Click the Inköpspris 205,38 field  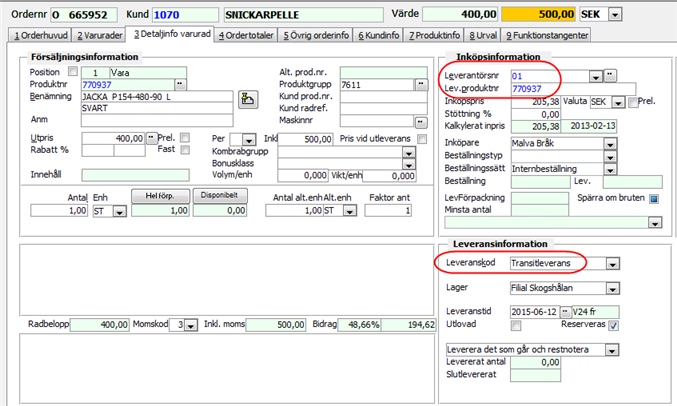(x=535, y=102)
